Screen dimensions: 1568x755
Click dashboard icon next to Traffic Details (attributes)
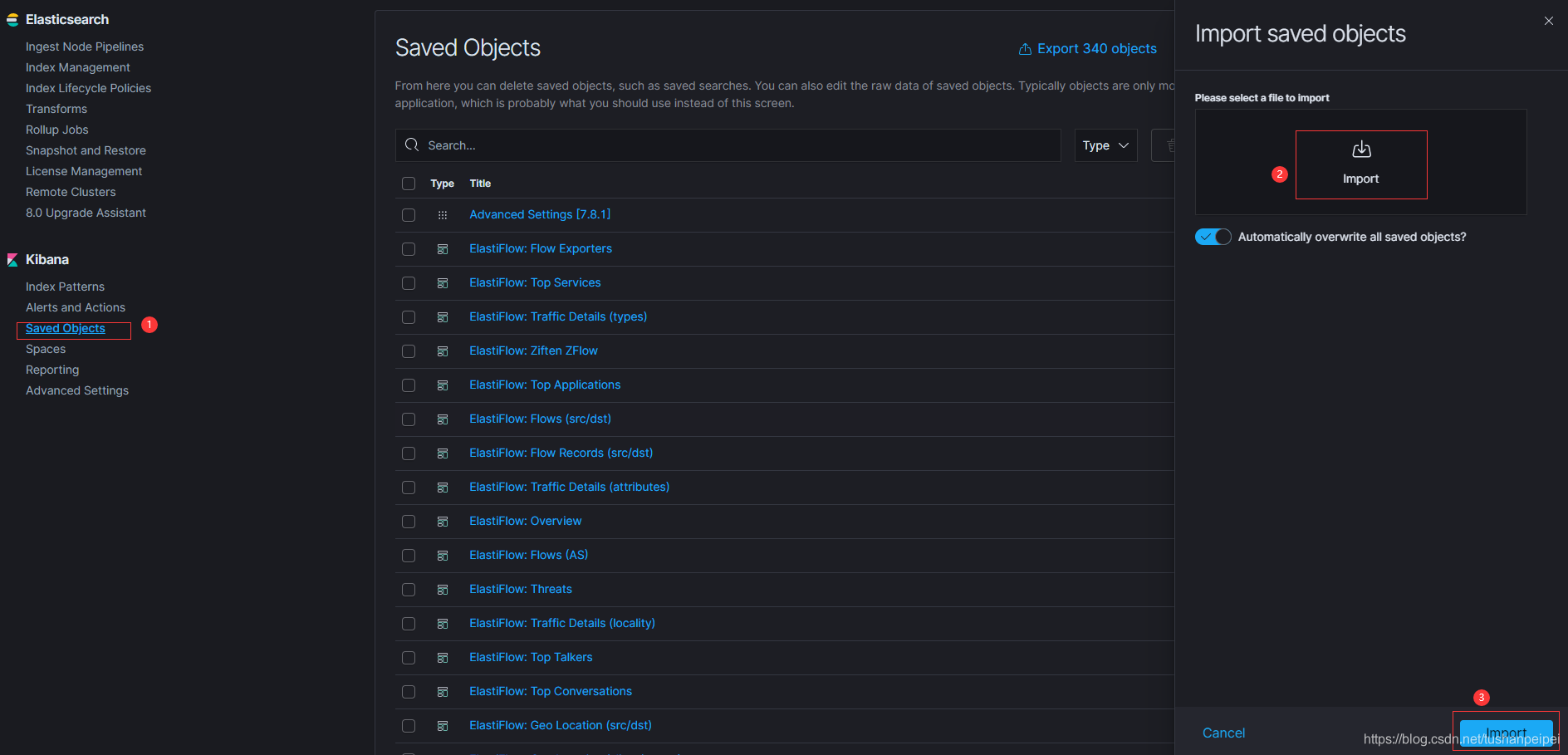click(443, 488)
